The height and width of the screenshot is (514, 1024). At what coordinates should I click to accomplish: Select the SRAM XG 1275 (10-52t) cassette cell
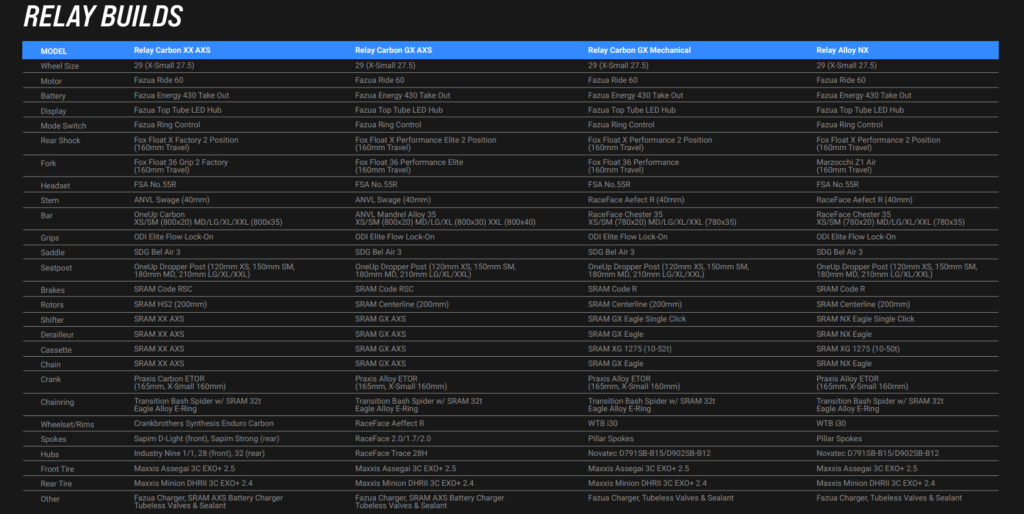[x=630, y=349]
